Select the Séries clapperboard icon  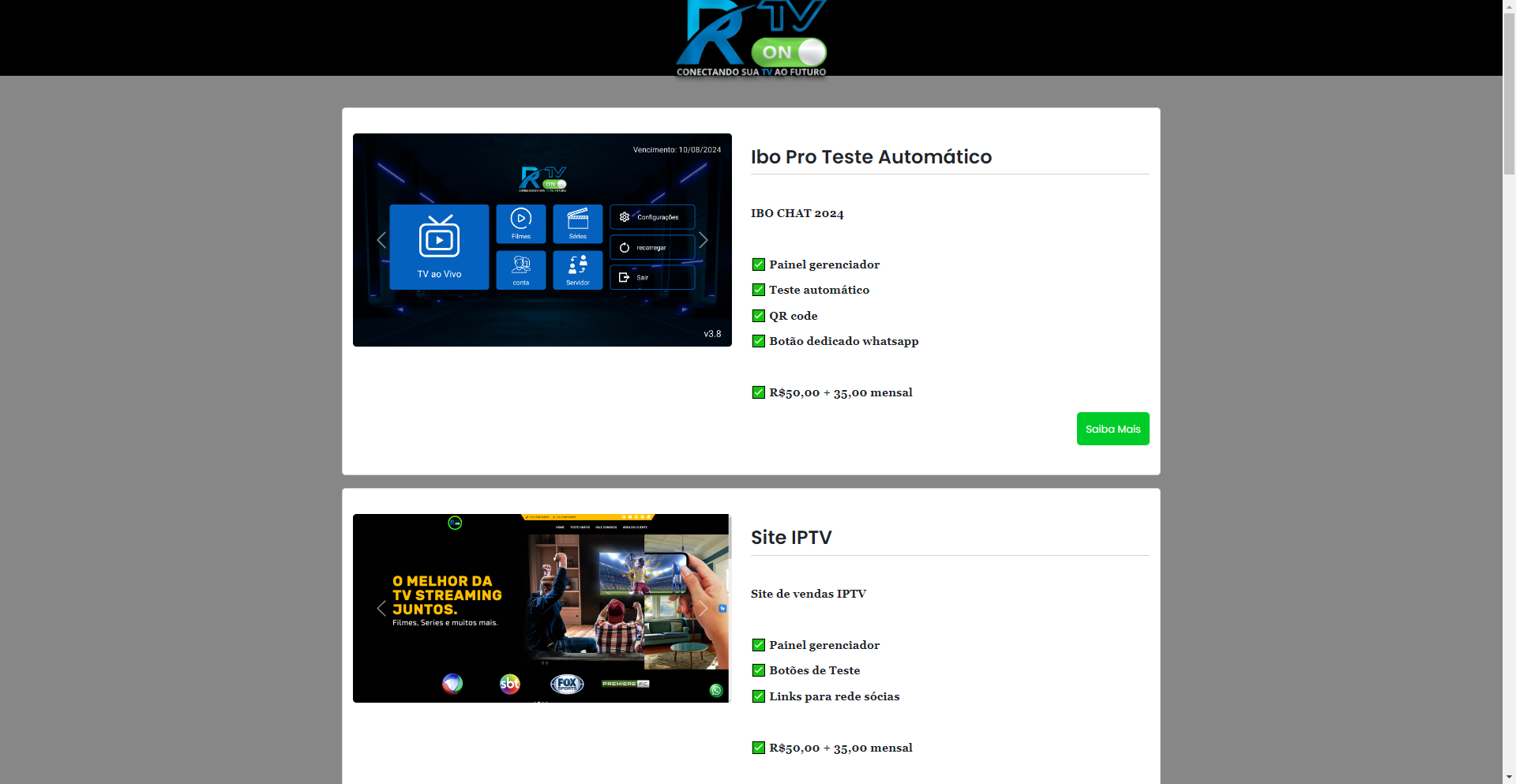pos(578,218)
